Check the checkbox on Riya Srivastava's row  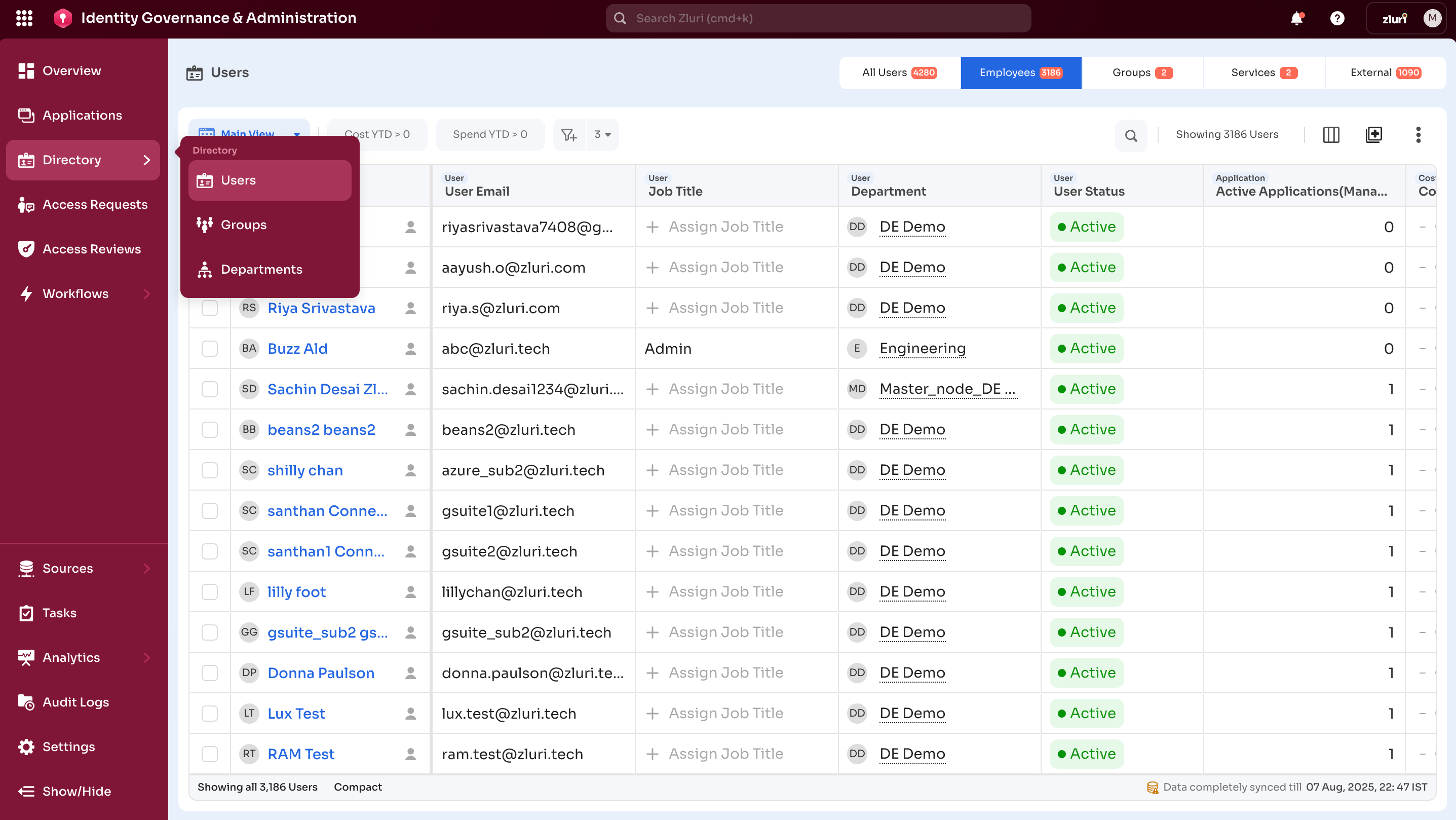(210, 308)
